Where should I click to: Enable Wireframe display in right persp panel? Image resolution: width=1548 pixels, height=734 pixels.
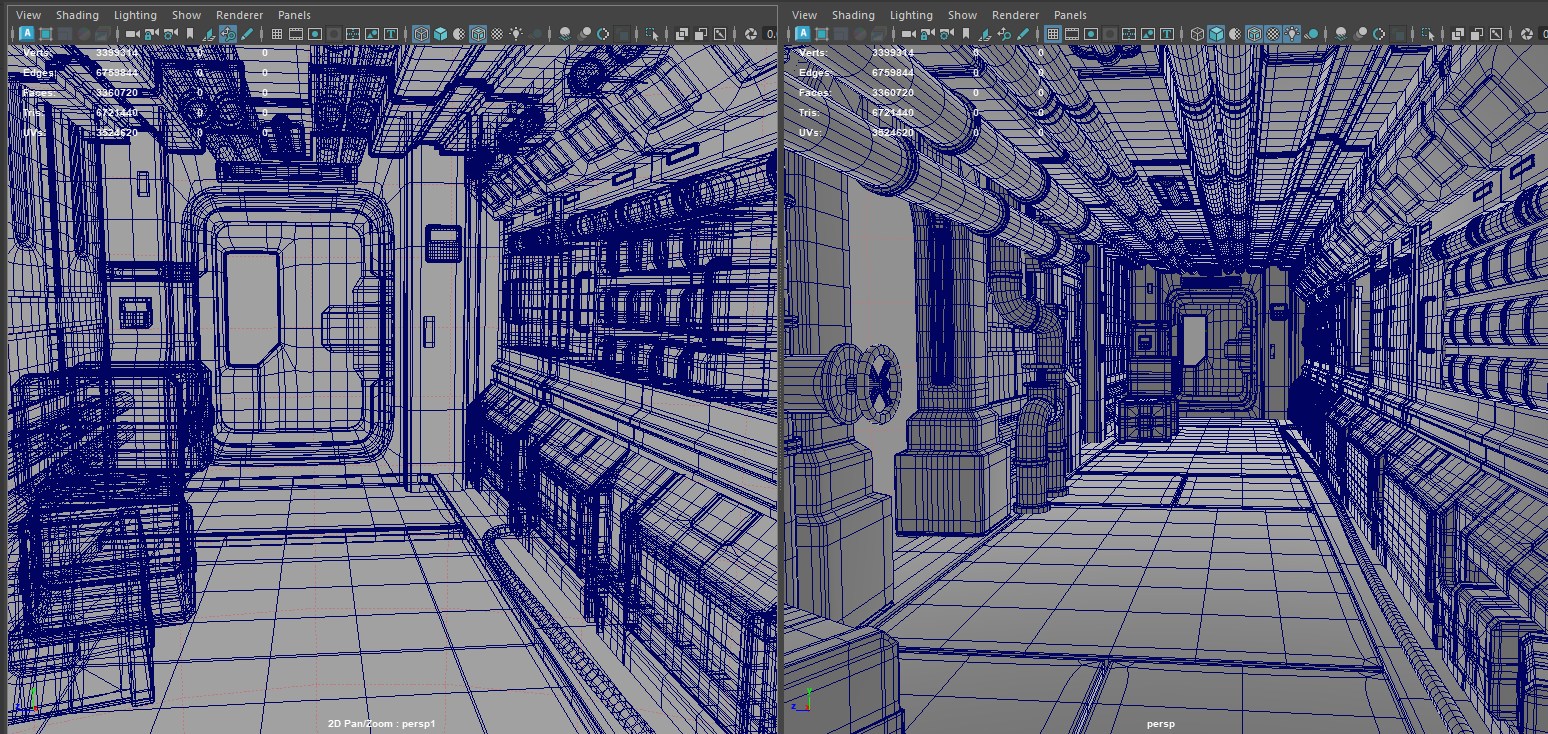[x=1197, y=34]
